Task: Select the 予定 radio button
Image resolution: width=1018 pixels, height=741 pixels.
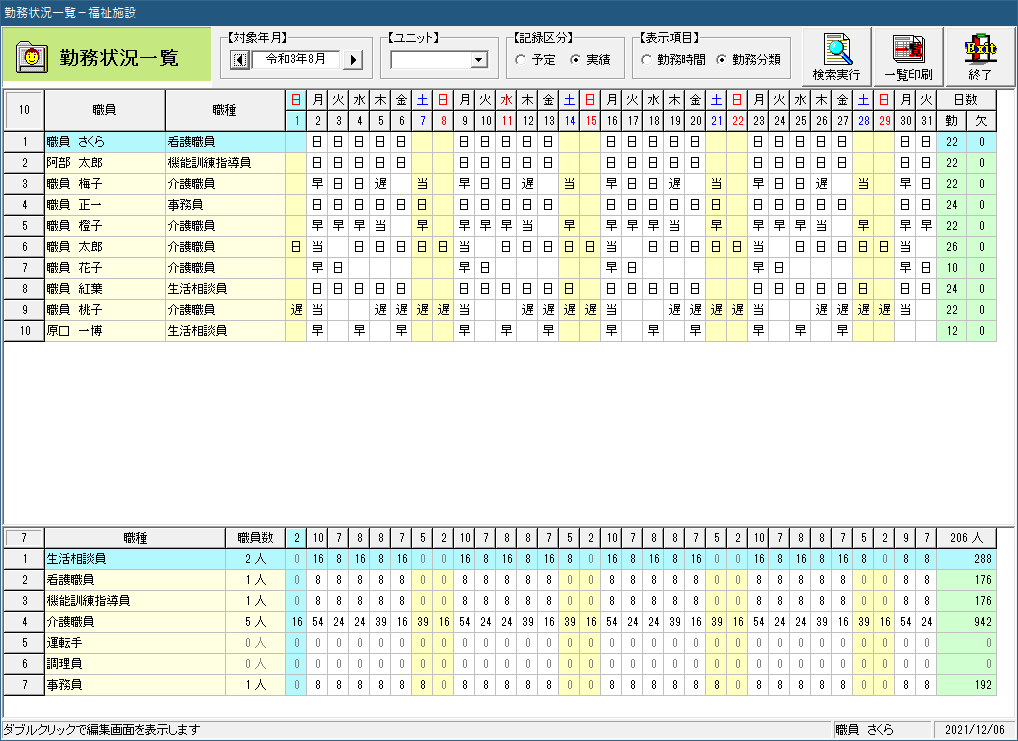Action: 520,60
